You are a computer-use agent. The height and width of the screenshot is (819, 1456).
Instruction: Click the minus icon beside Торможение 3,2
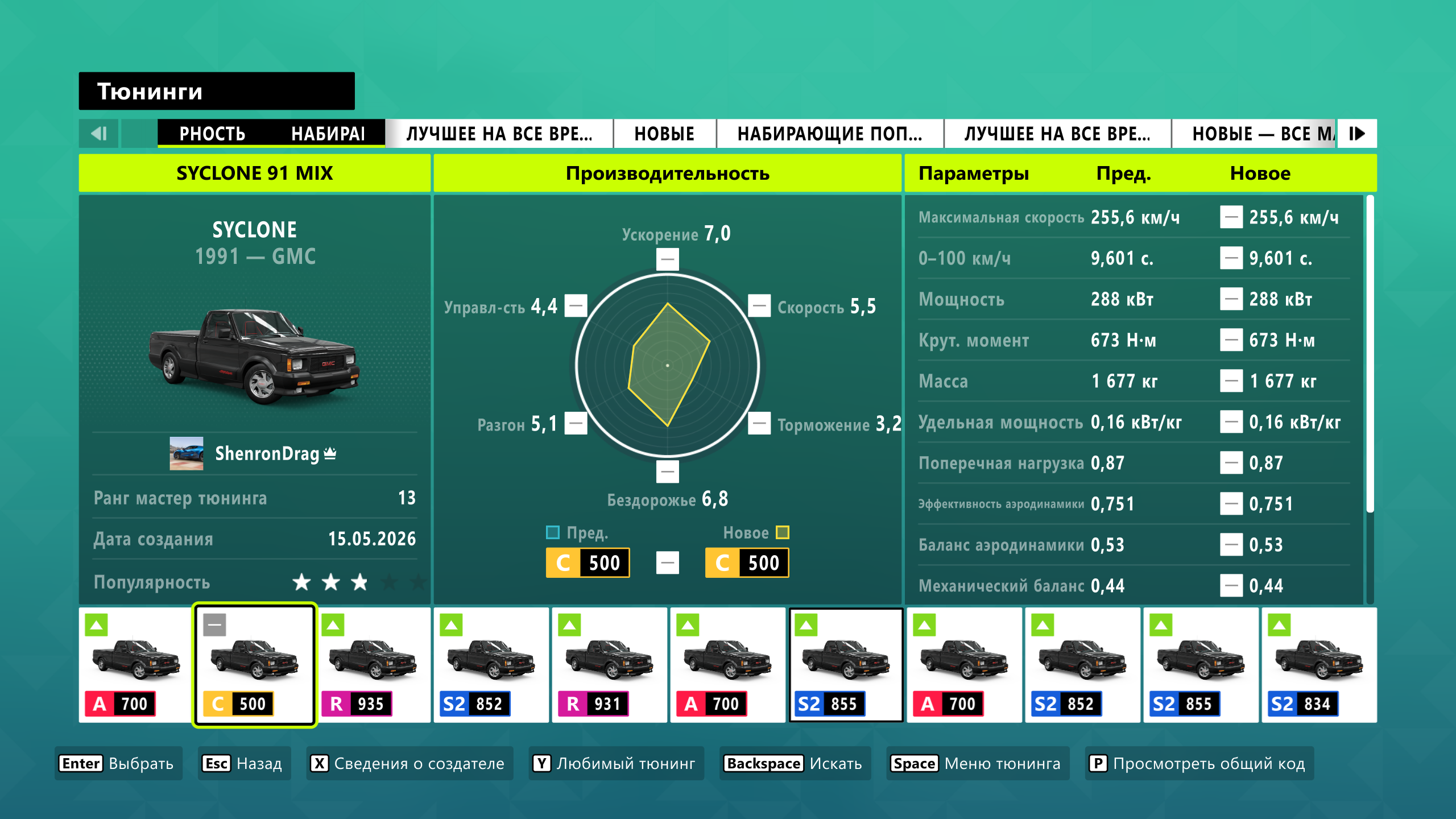pyautogui.click(x=759, y=423)
